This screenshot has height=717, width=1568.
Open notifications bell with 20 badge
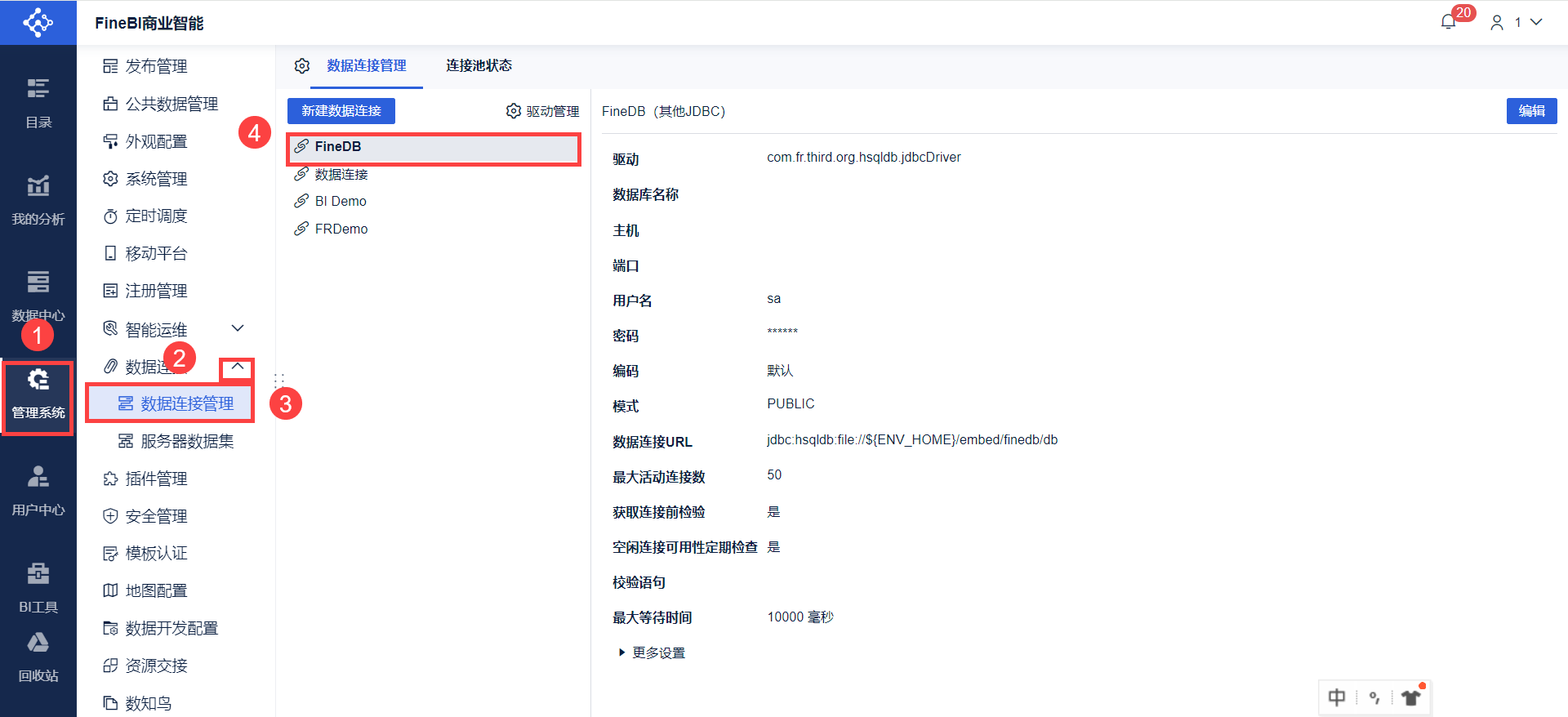pos(1448,22)
